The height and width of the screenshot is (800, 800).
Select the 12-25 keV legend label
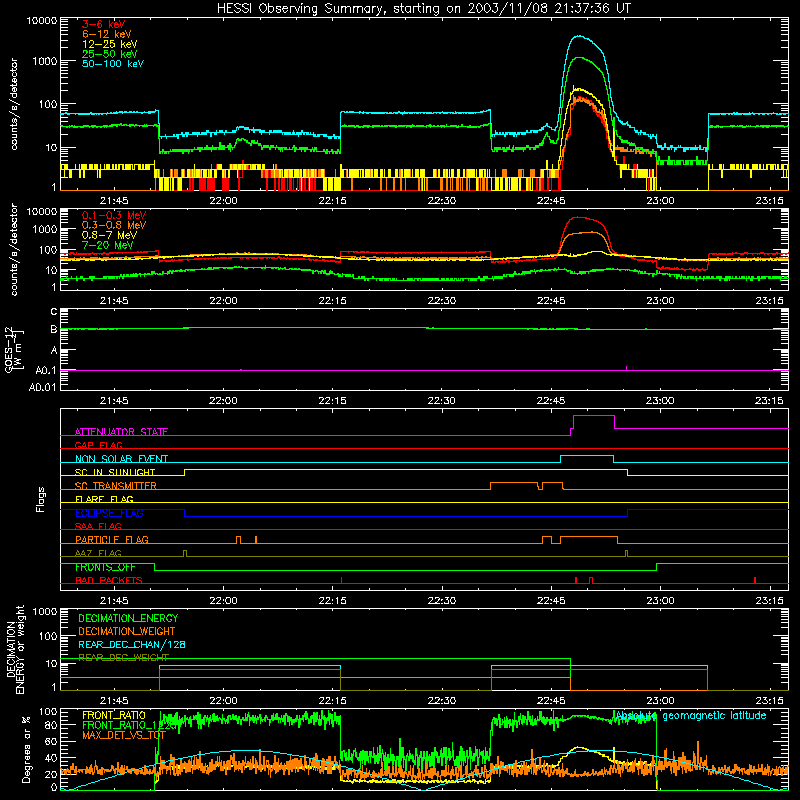(109, 44)
